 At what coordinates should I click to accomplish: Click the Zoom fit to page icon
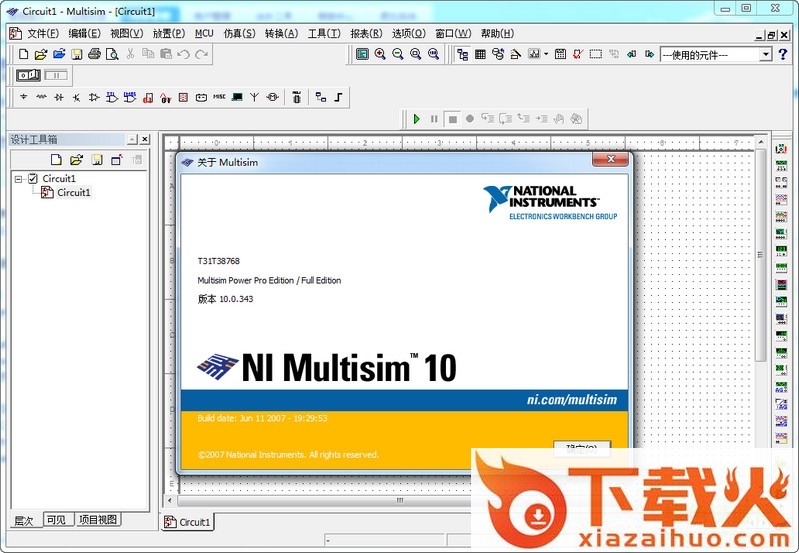pos(434,54)
